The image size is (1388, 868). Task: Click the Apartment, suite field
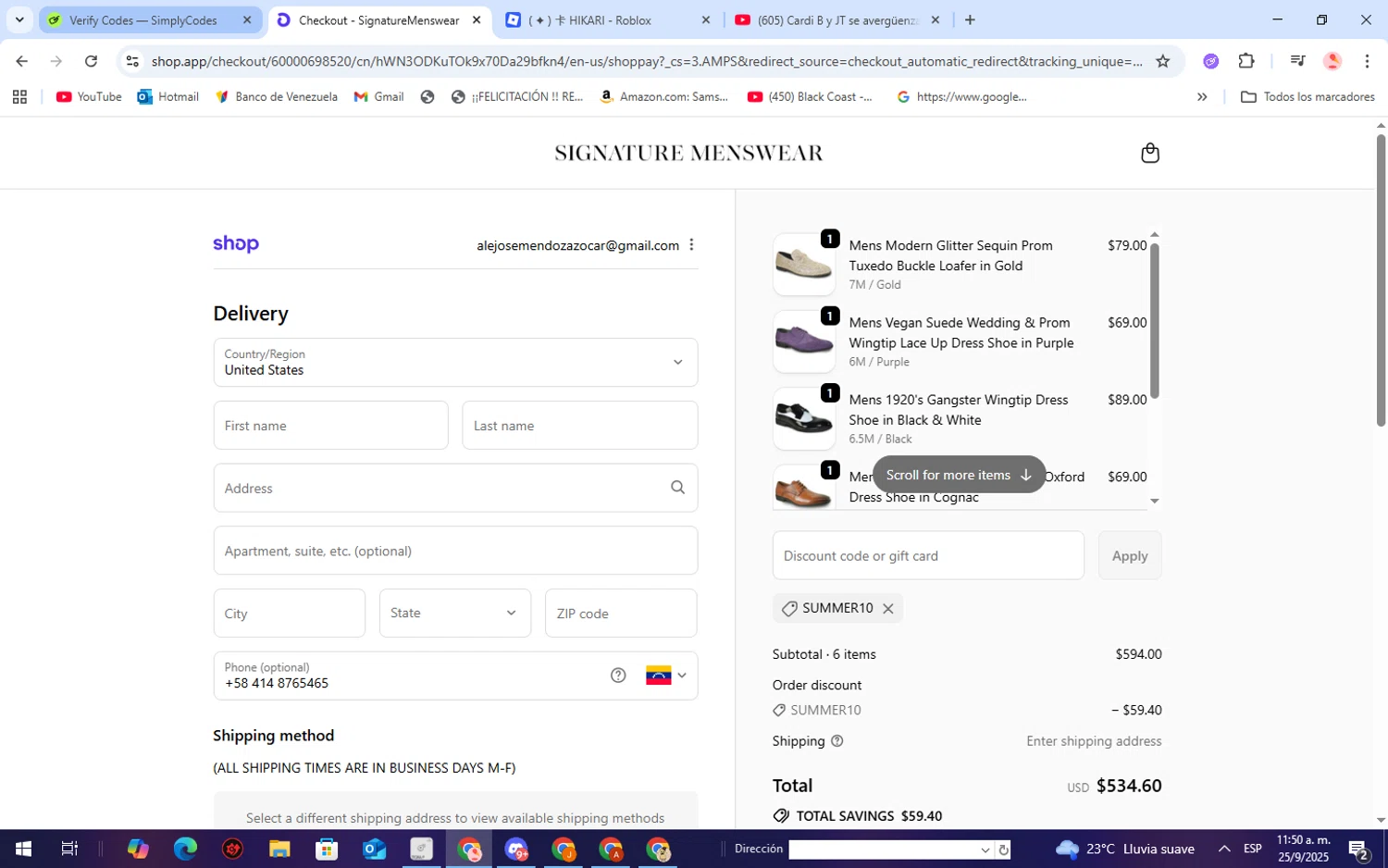coord(455,551)
